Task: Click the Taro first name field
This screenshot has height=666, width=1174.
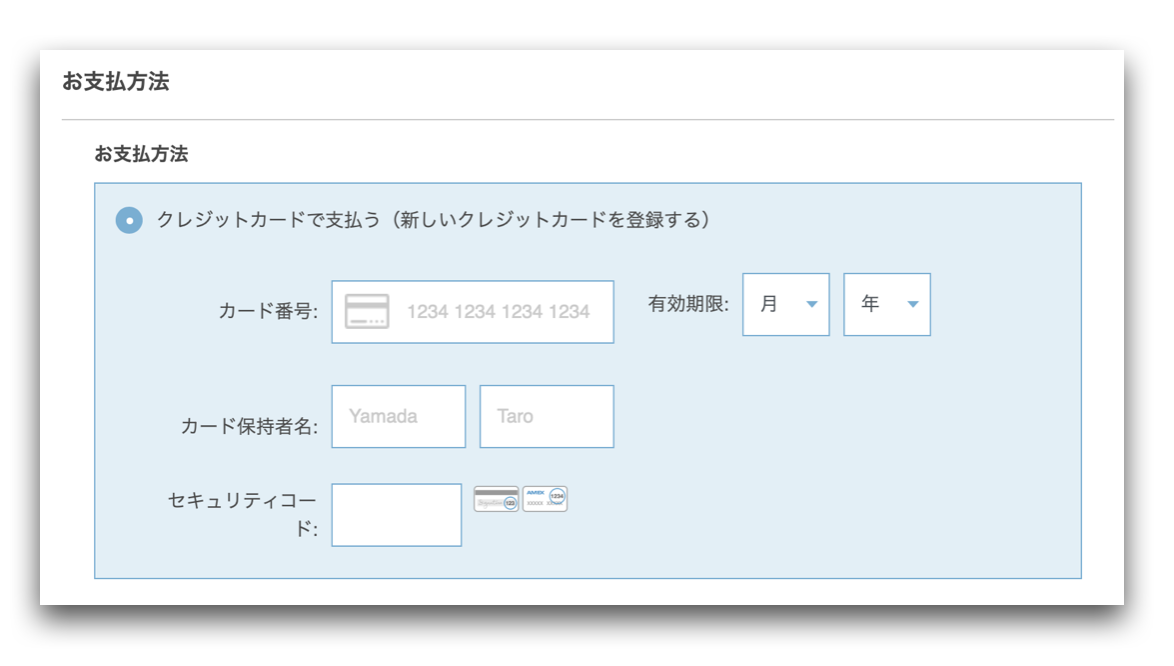Action: click(x=547, y=417)
